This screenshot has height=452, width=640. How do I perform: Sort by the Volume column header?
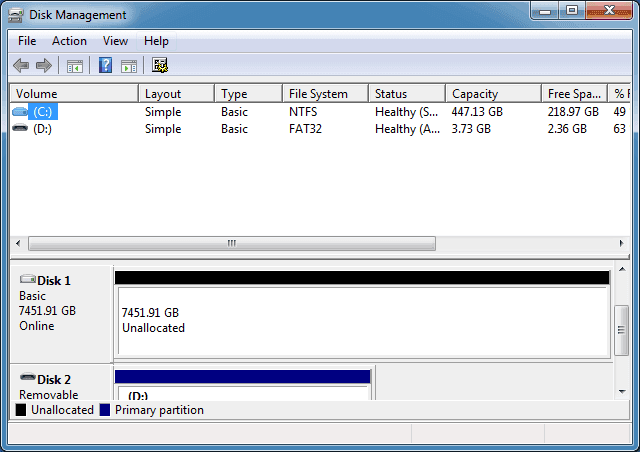tap(74, 94)
